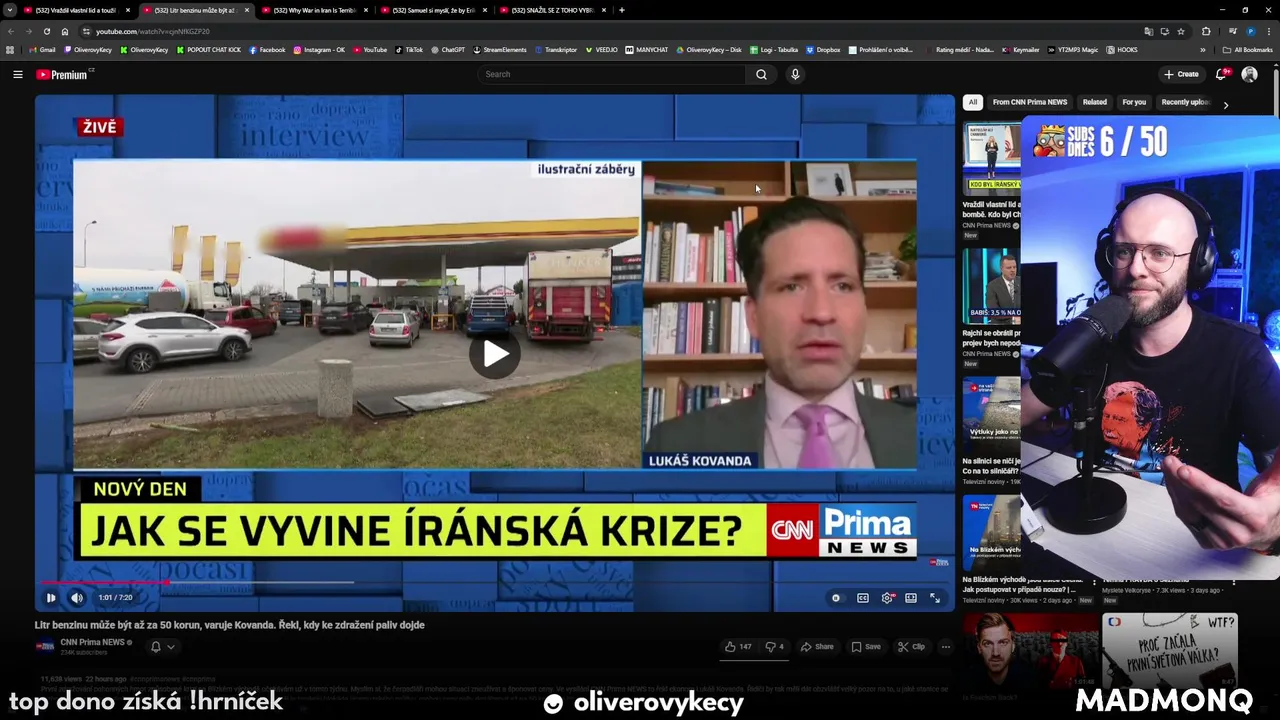Select the 'Related' chip

coord(1095,102)
